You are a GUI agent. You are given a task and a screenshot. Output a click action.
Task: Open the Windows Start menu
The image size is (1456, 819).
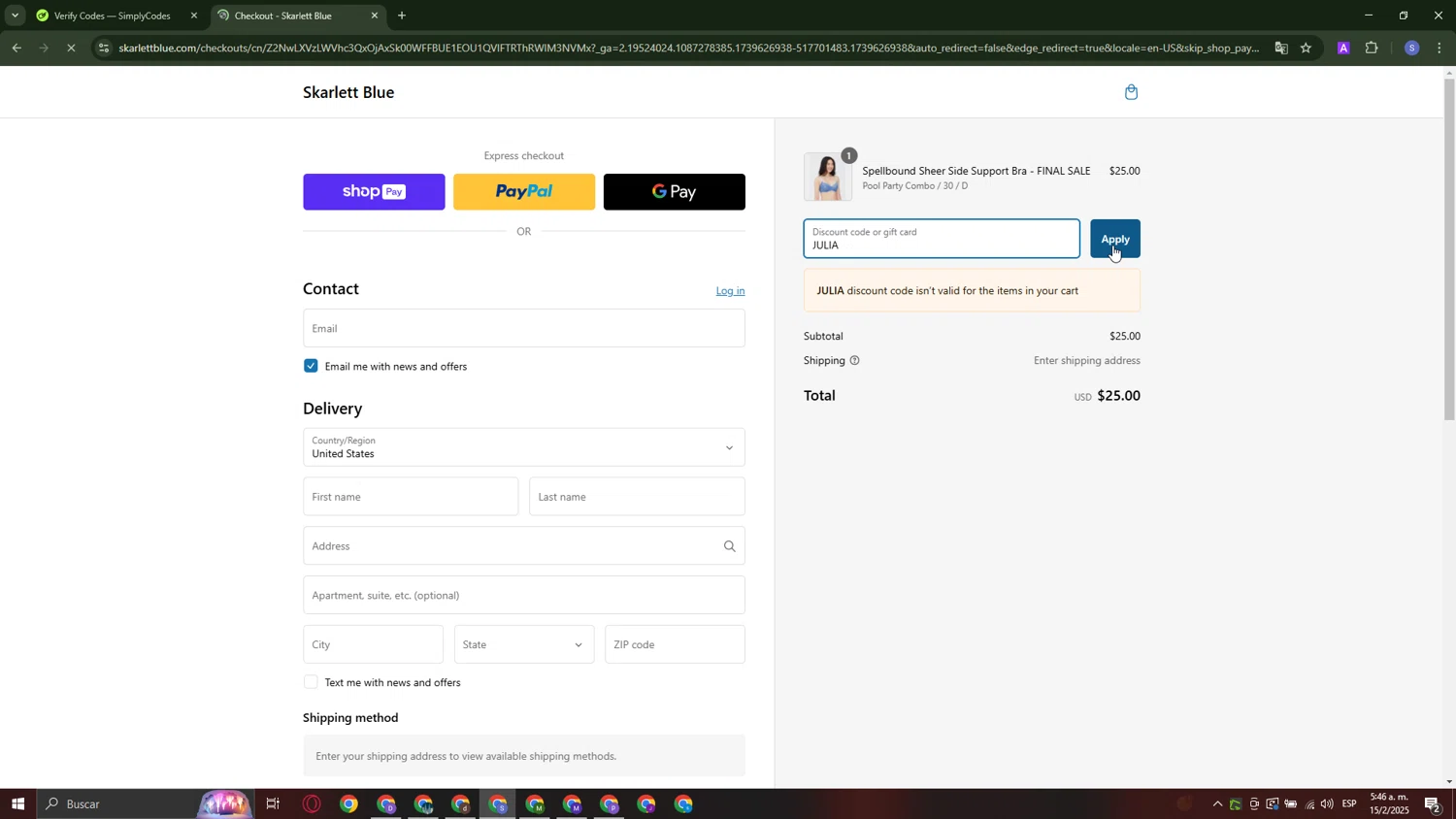tap(17, 804)
